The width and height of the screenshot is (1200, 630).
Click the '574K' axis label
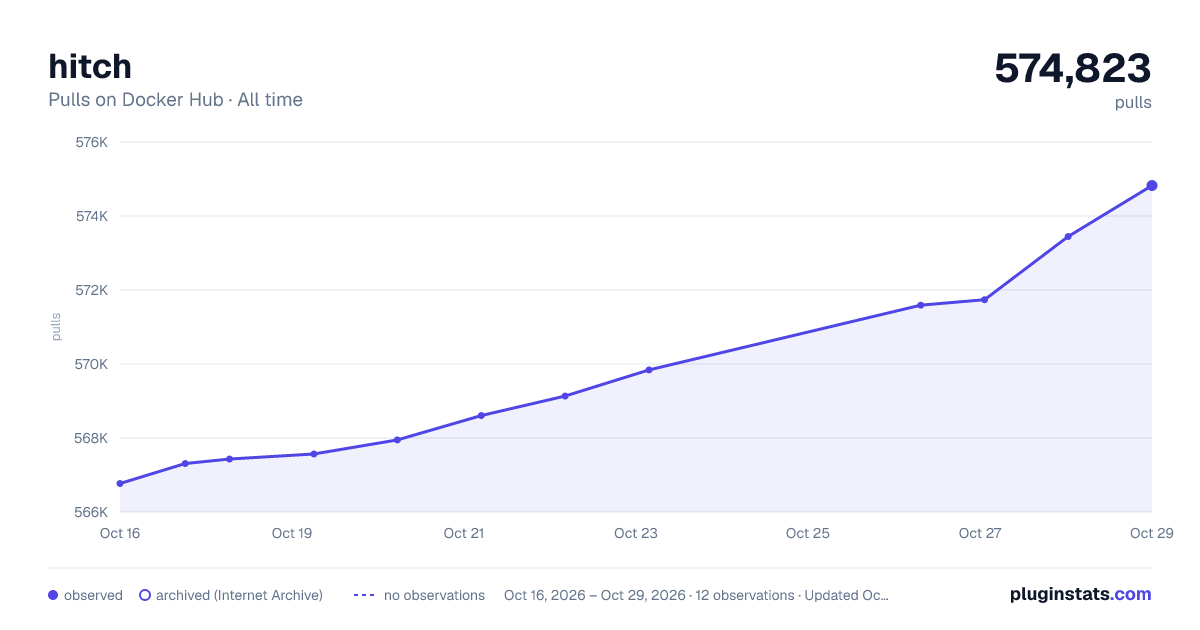click(92, 216)
